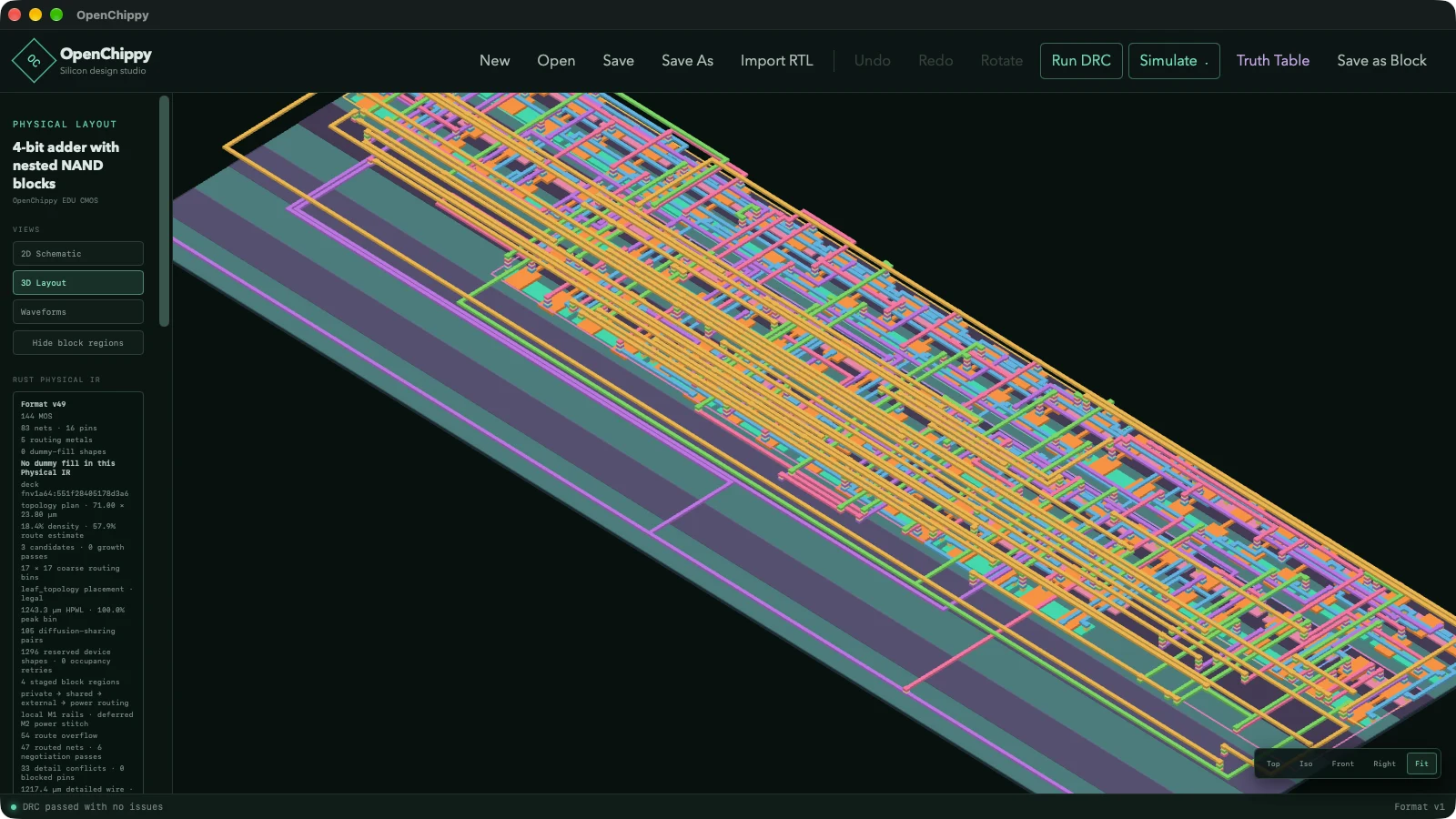Viewport: 1456px width, 819px height.
Task: Select the 3D Layout view
Action: click(x=78, y=283)
